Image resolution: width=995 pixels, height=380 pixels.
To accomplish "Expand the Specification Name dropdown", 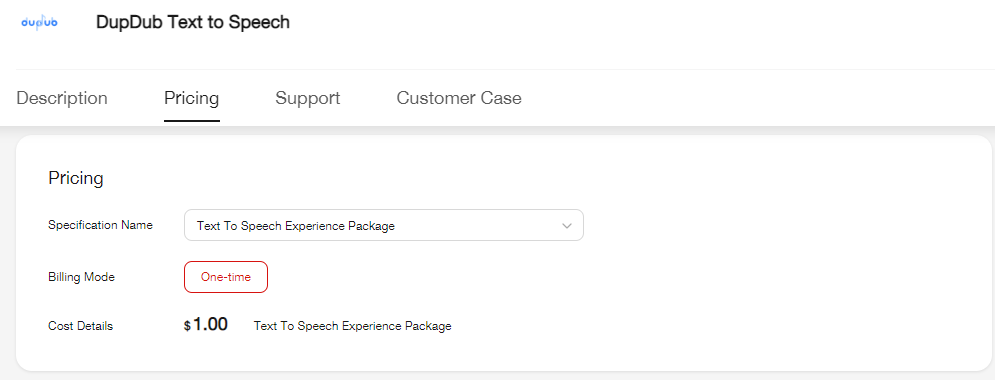I will tap(384, 225).
